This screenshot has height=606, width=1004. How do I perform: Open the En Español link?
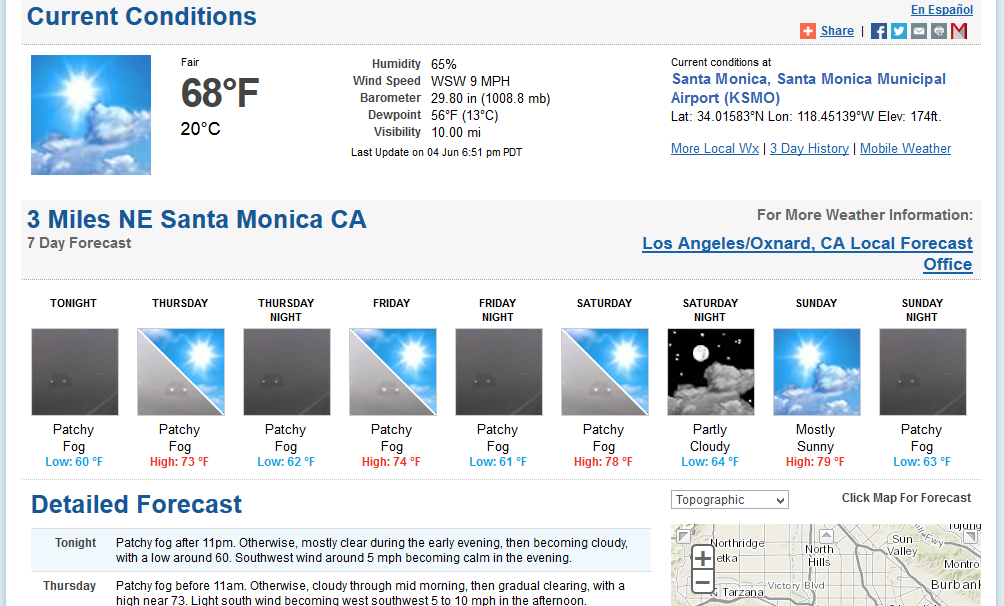(x=941, y=10)
